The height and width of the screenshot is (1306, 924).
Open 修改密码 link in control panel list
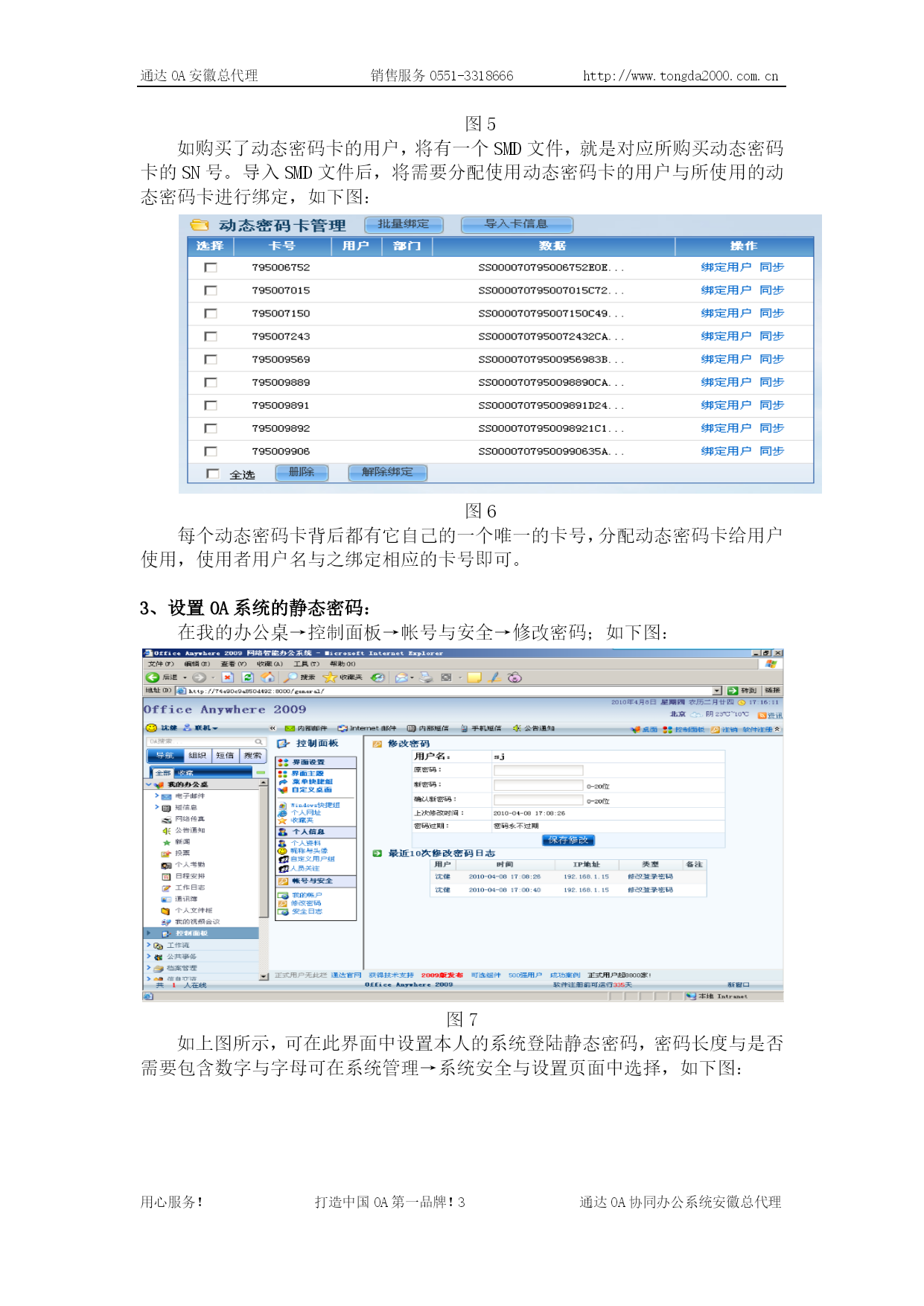(x=306, y=903)
